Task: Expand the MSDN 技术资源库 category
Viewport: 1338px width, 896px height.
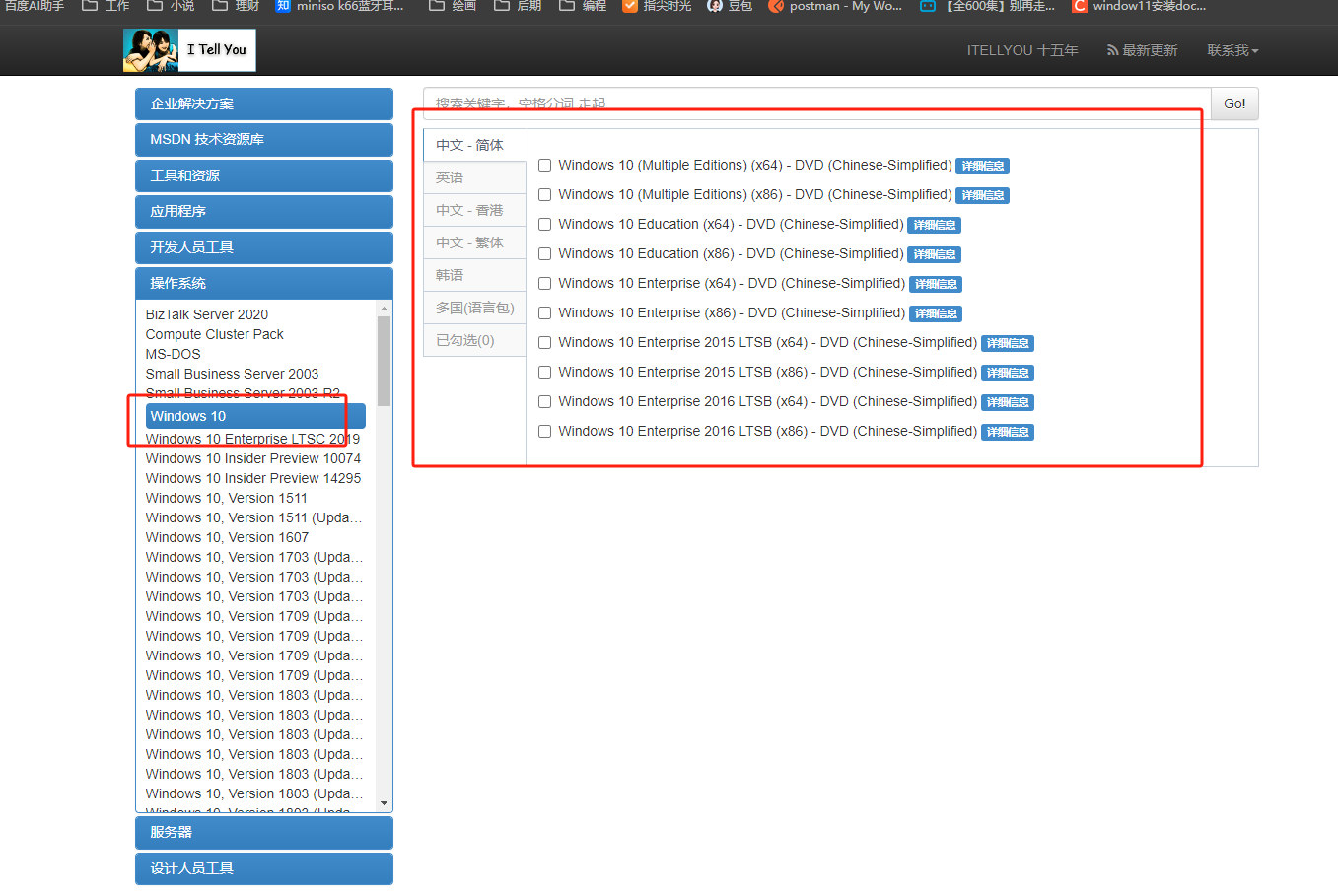Action: click(x=264, y=139)
